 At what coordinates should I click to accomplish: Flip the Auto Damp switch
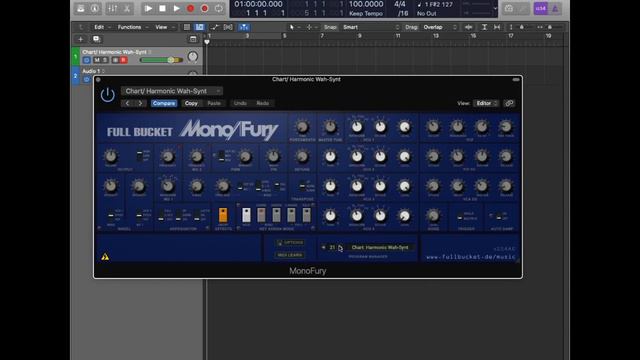498,216
